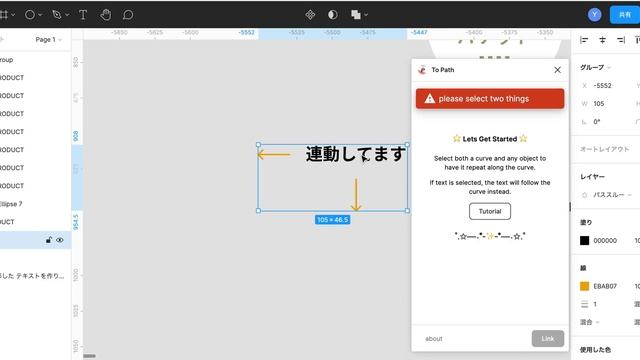Viewport: 640px width, 360px height.
Task: Click the 使用した色 section header
Action: 596,350
